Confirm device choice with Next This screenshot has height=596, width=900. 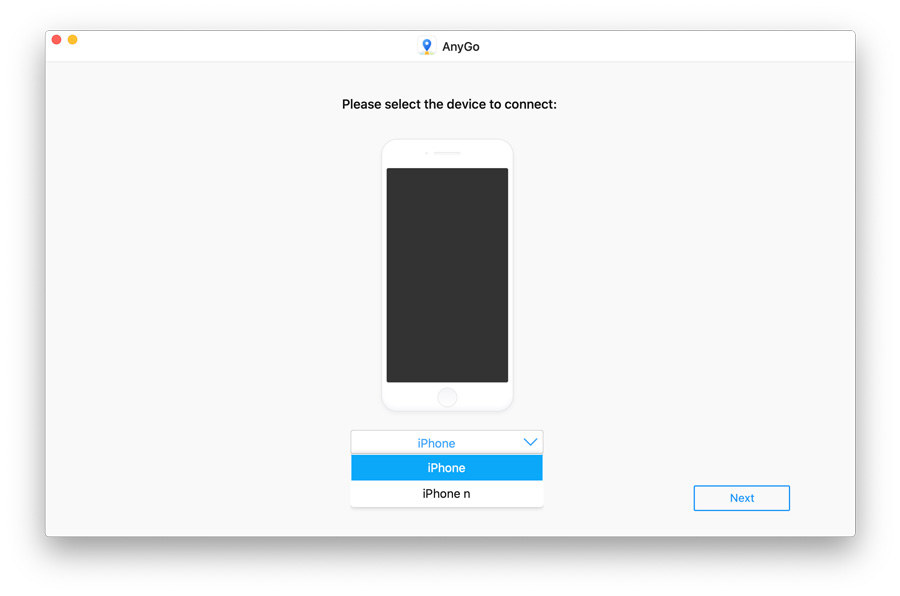click(741, 497)
